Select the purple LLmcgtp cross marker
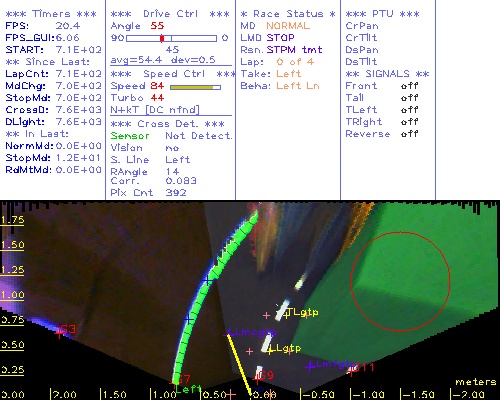500x400 pixels. [x=229, y=333]
